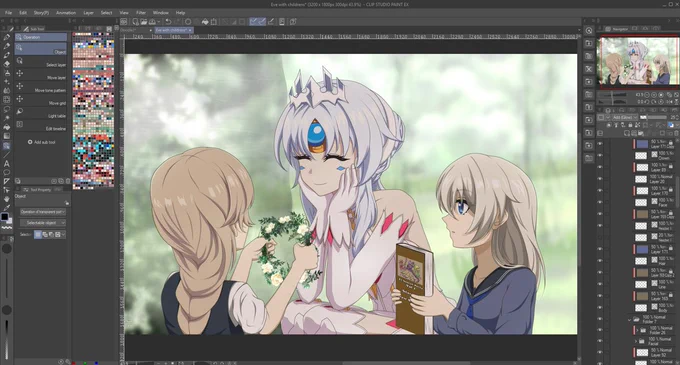The height and width of the screenshot is (365, 680).
Task: Open the selection mode dropdown arrow in Tool Property
Action: tap(64, 234)
